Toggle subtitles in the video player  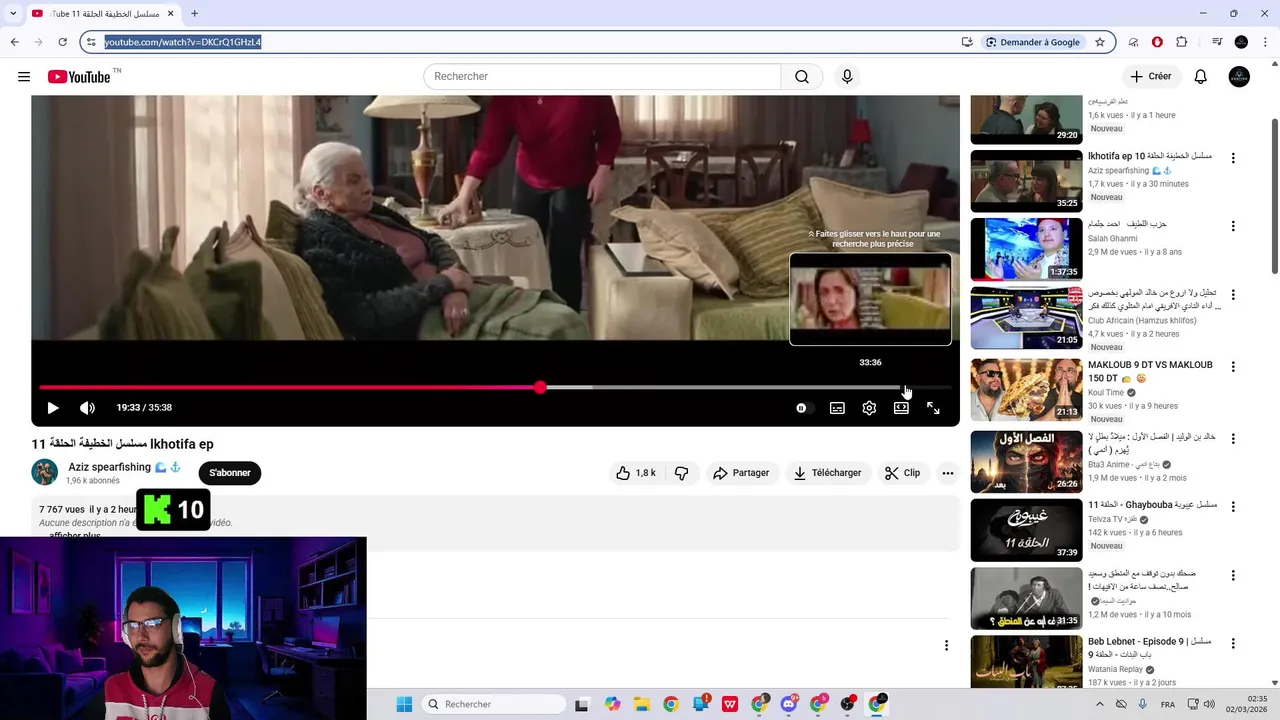coord(837,408)
